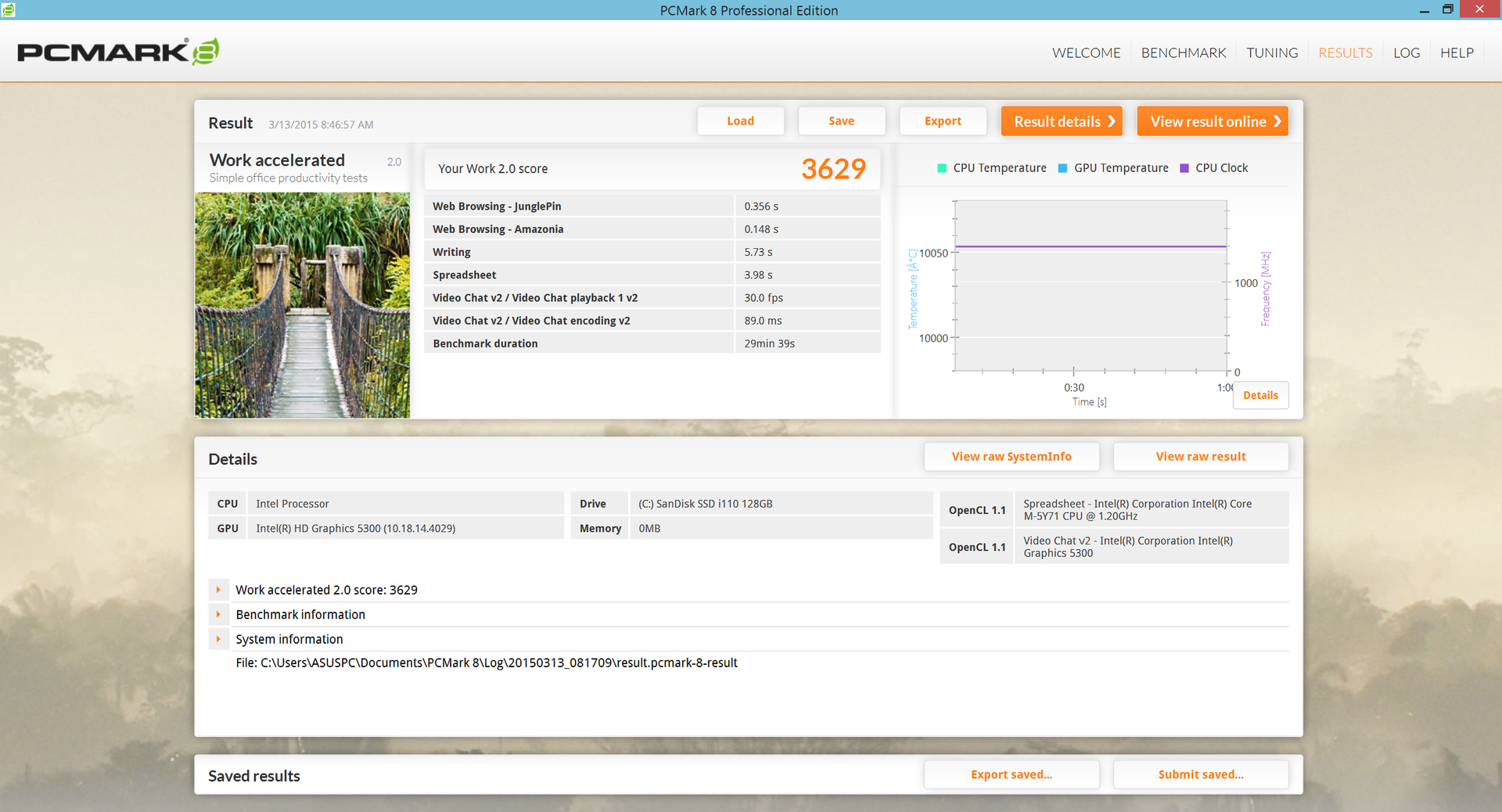This screenshot has height=812, width=1502.
Task: Switch to the Benchmark tab
Action: (1184, 52)
